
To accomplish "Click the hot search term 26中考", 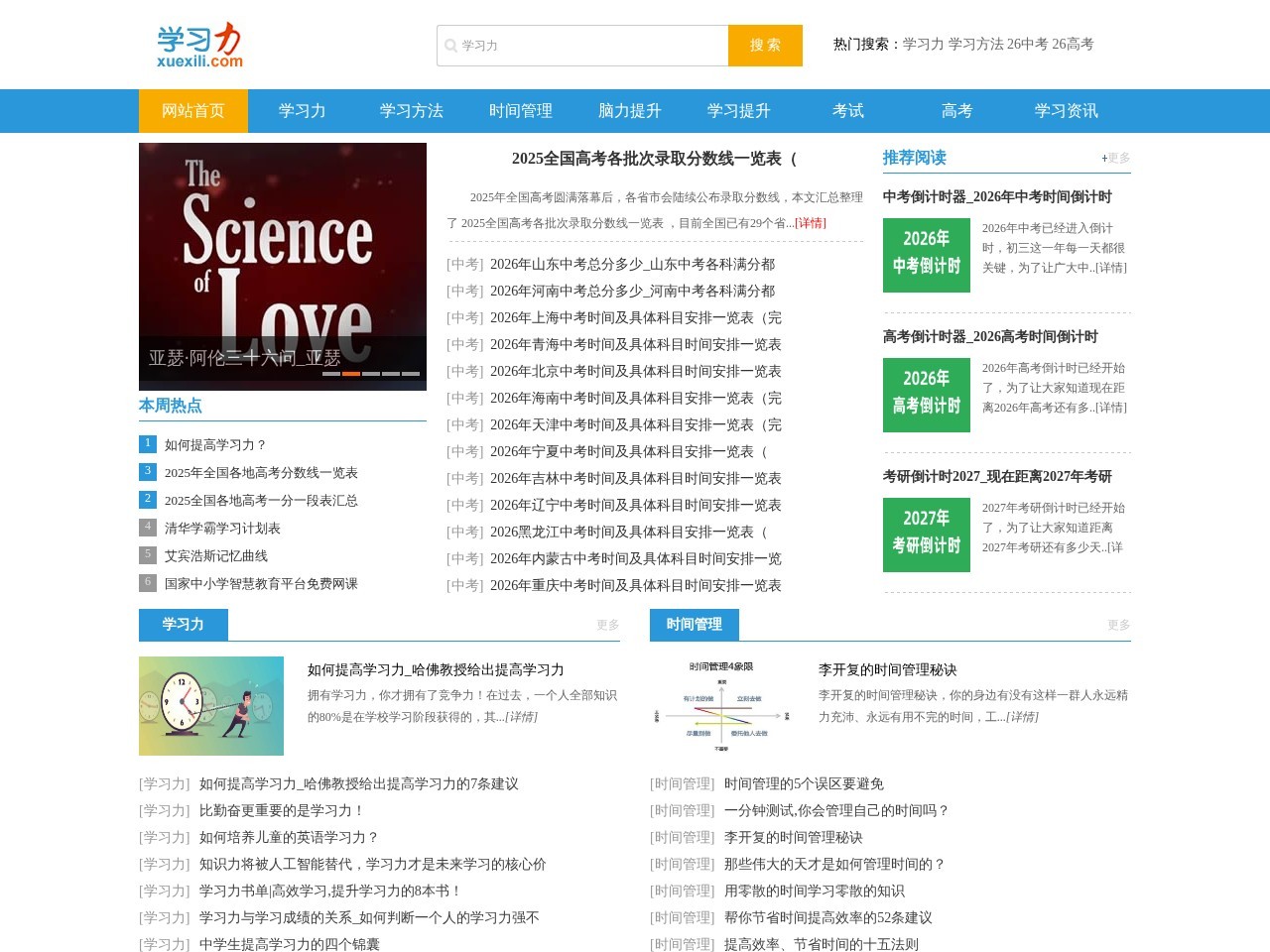I will click(1026, 45).
